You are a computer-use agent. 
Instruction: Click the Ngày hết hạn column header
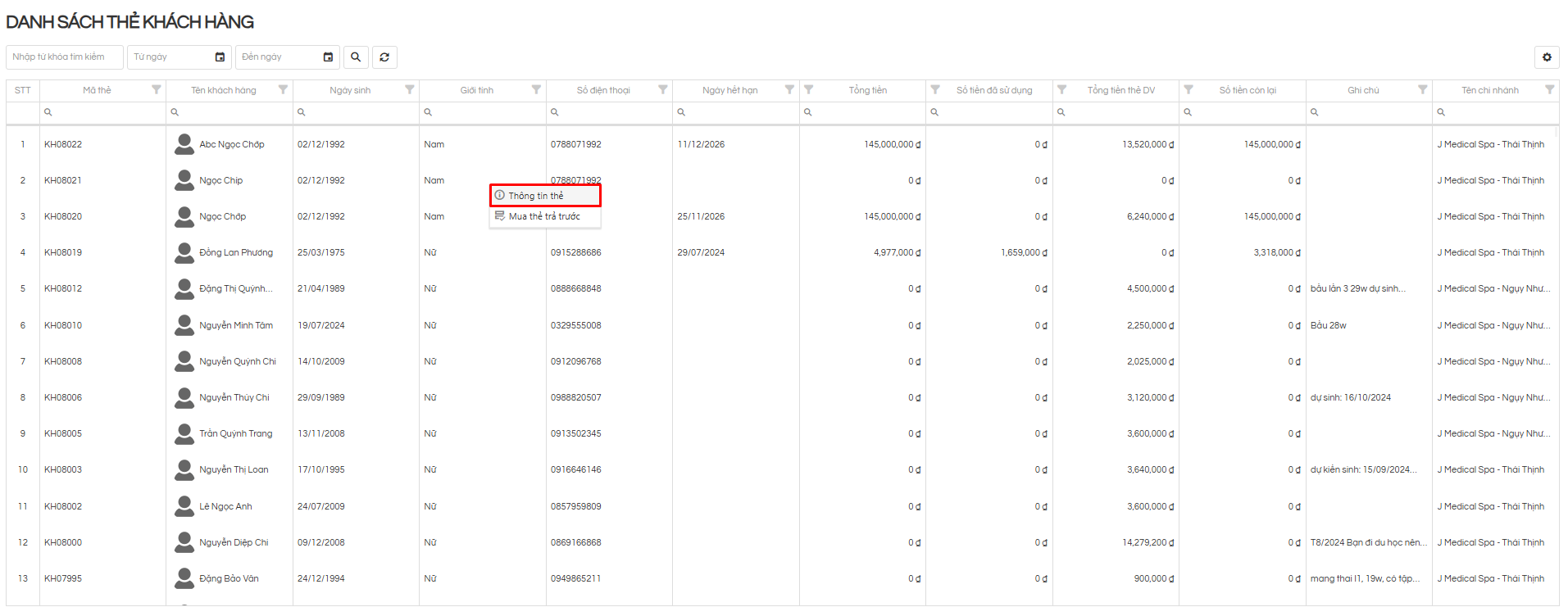pos(729,90)
